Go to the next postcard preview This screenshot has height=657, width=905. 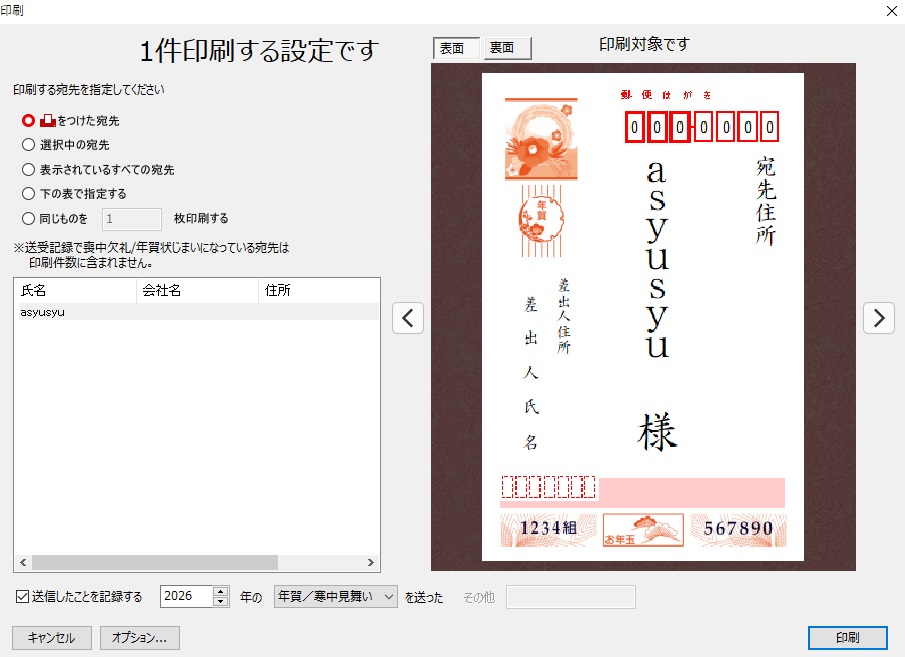click(x=878, y=317)
